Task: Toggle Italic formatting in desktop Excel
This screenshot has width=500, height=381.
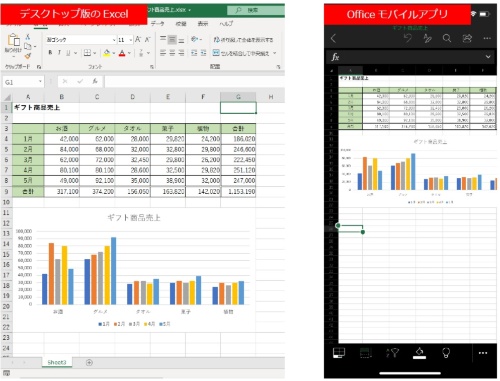Action: 59,52
